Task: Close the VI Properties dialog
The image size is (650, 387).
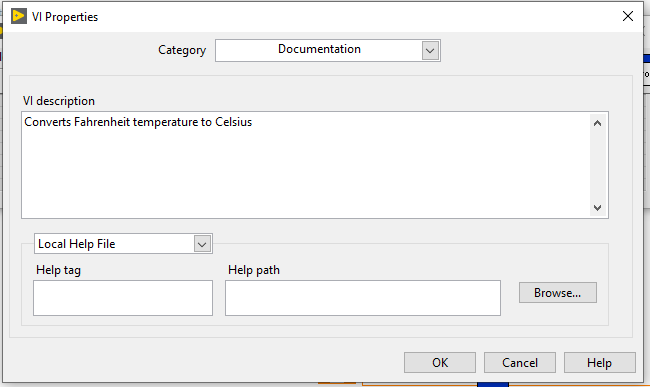Action: pyautogui.click(x=628, y=16)
